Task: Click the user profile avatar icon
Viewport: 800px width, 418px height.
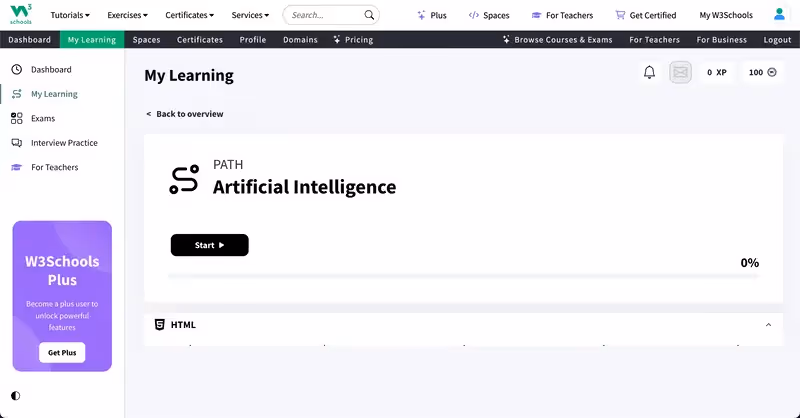Action: click(x=779, y=14)
